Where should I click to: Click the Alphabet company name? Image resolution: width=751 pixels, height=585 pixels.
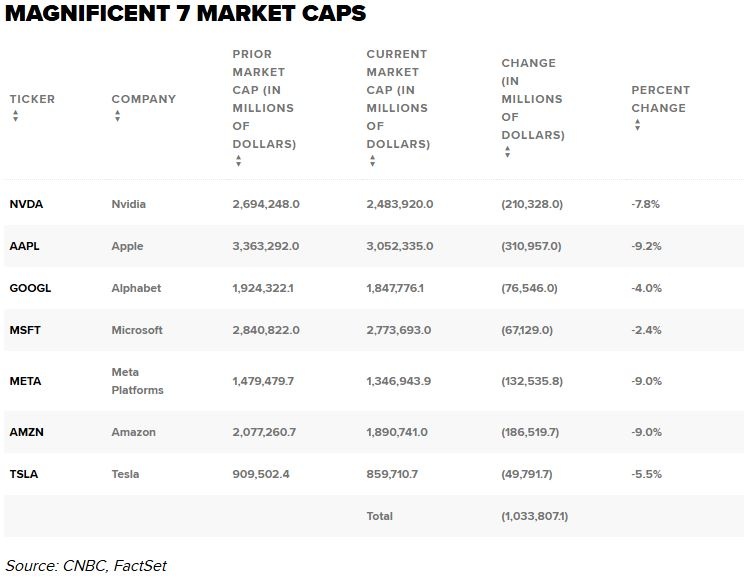click(136, 288)
